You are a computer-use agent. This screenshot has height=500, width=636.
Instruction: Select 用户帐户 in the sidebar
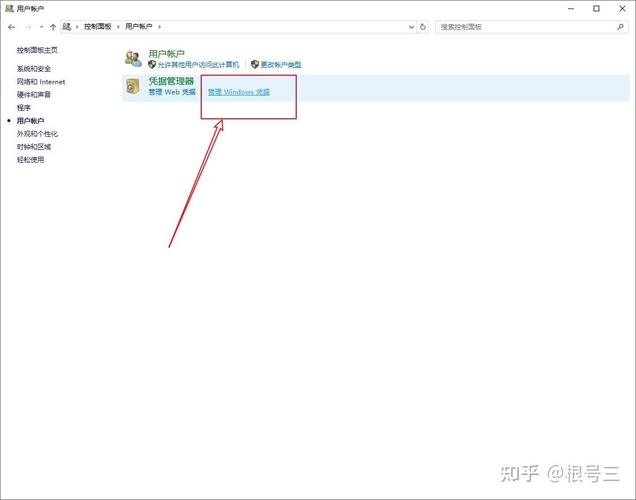30,121
